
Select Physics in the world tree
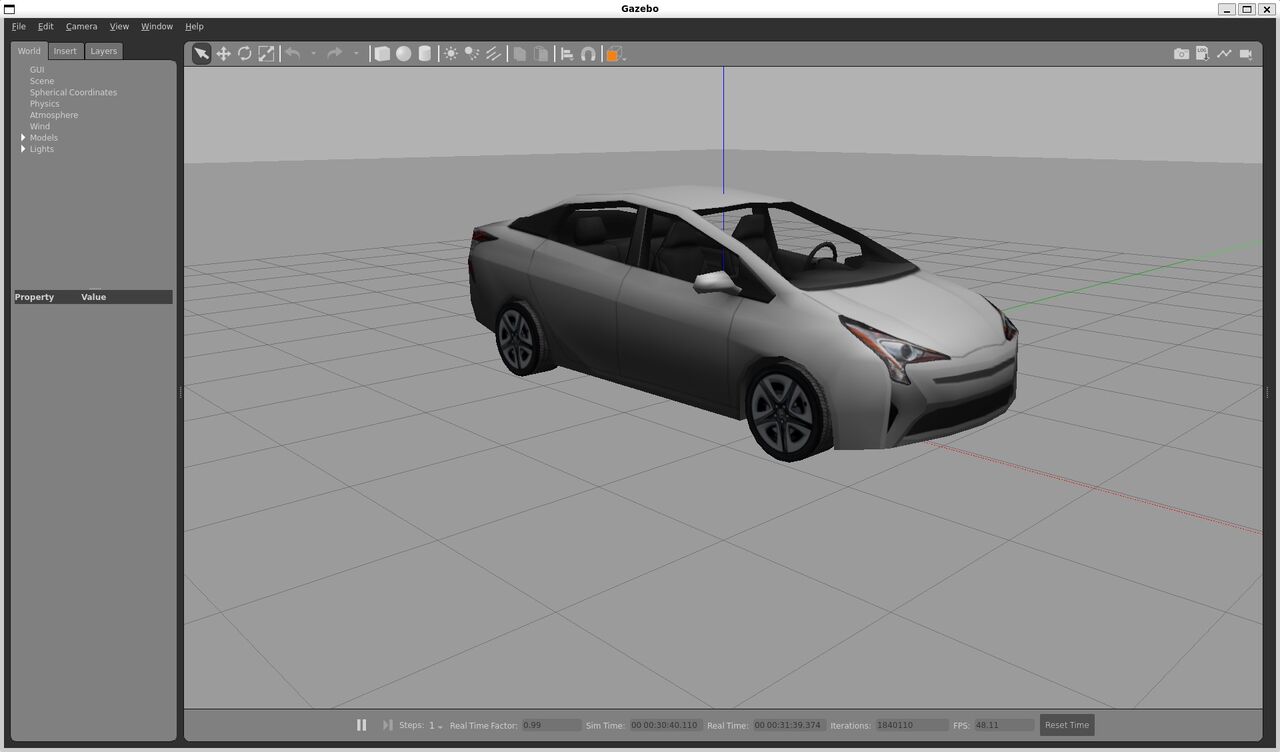pyautogui.click(x=44, y=104)
